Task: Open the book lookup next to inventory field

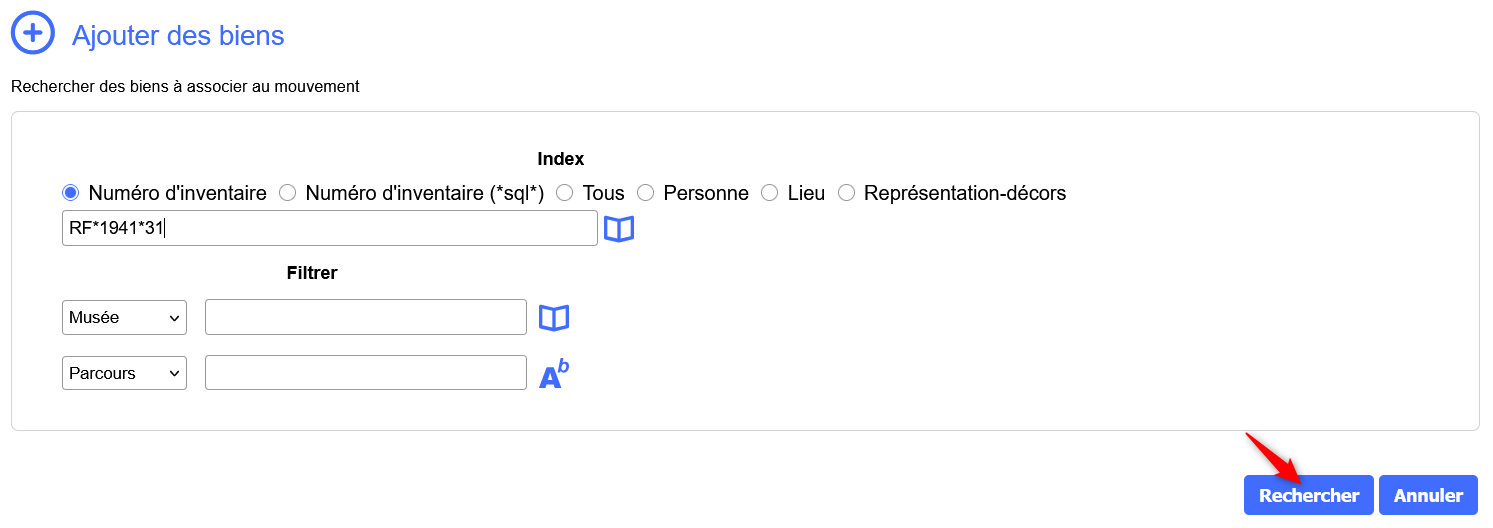Action: pos(619,229)
